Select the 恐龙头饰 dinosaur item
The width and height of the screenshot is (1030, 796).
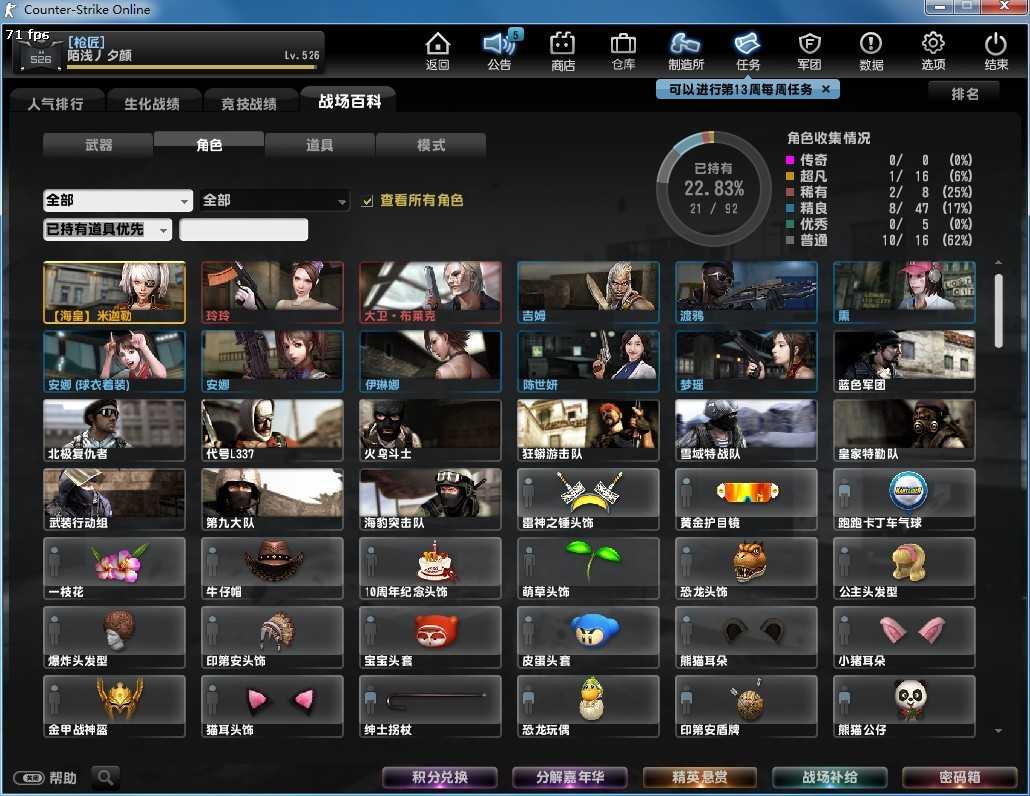point(746,568)
